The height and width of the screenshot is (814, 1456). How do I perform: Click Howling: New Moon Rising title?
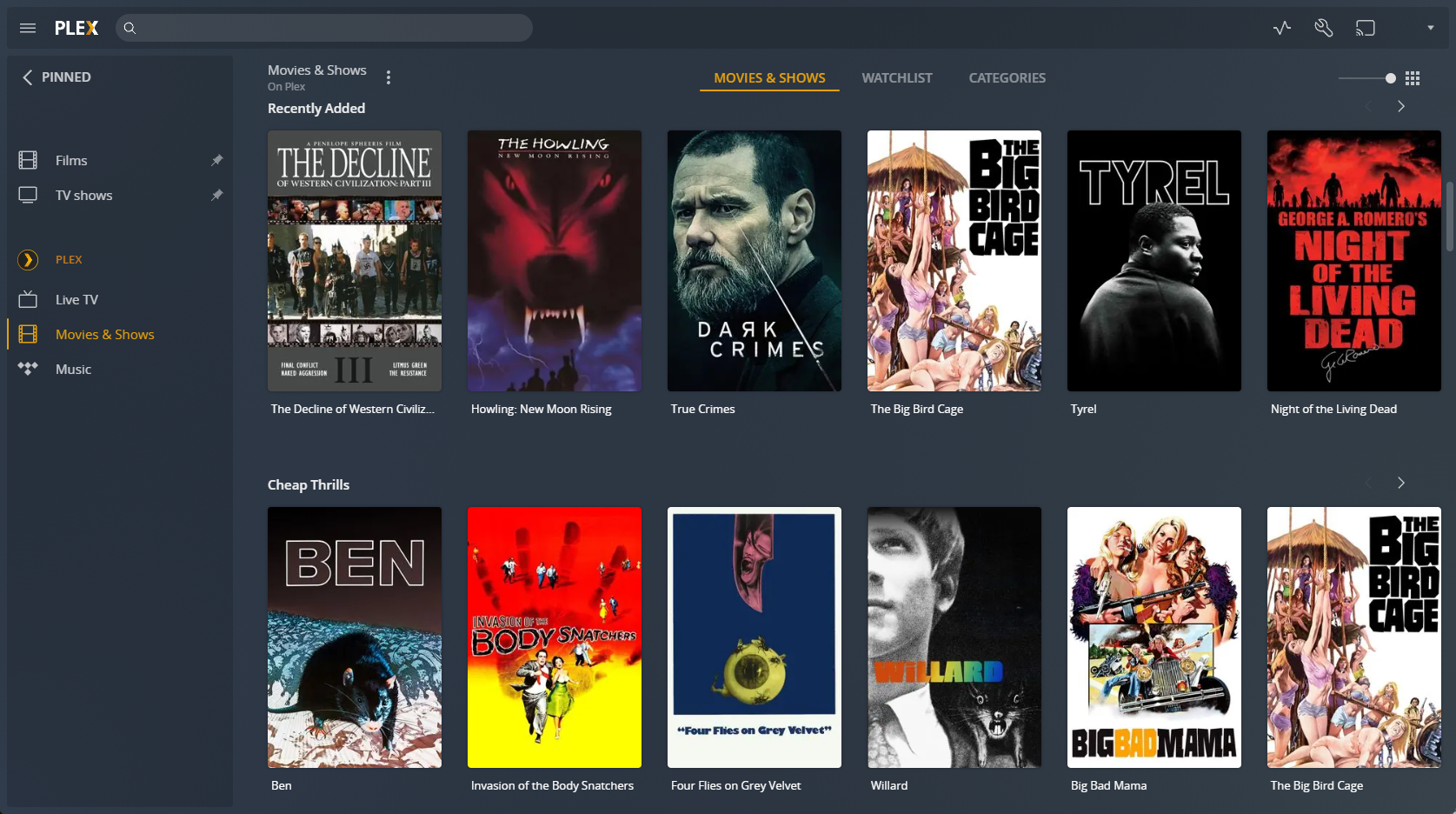541,409
